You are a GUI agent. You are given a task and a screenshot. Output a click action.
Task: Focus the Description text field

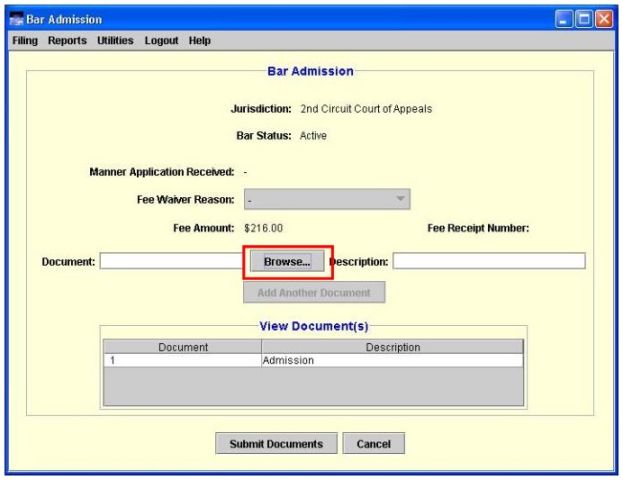pyautogui.click(x=489, y=261)
